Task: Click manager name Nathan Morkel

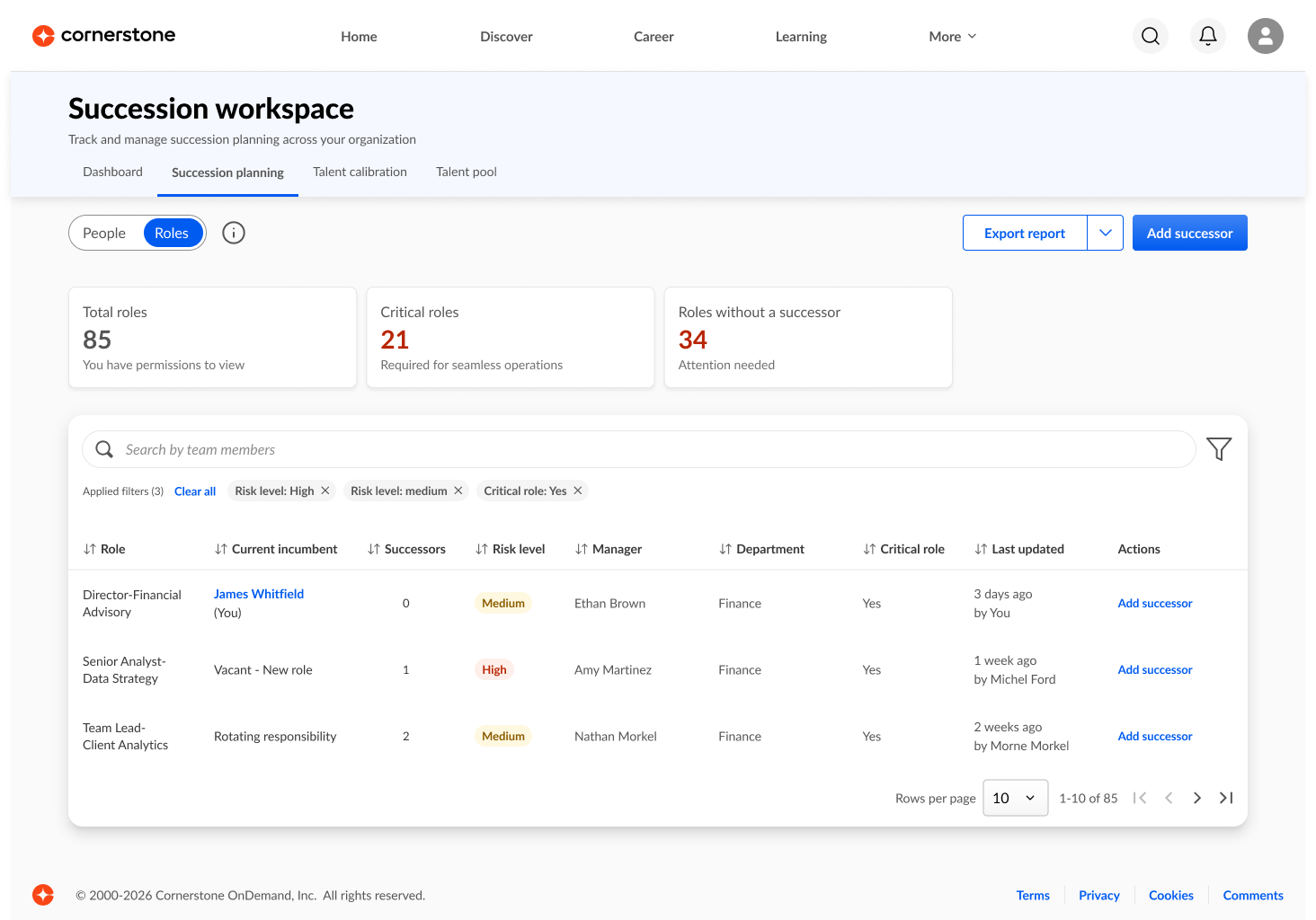Action: [616, 736]
